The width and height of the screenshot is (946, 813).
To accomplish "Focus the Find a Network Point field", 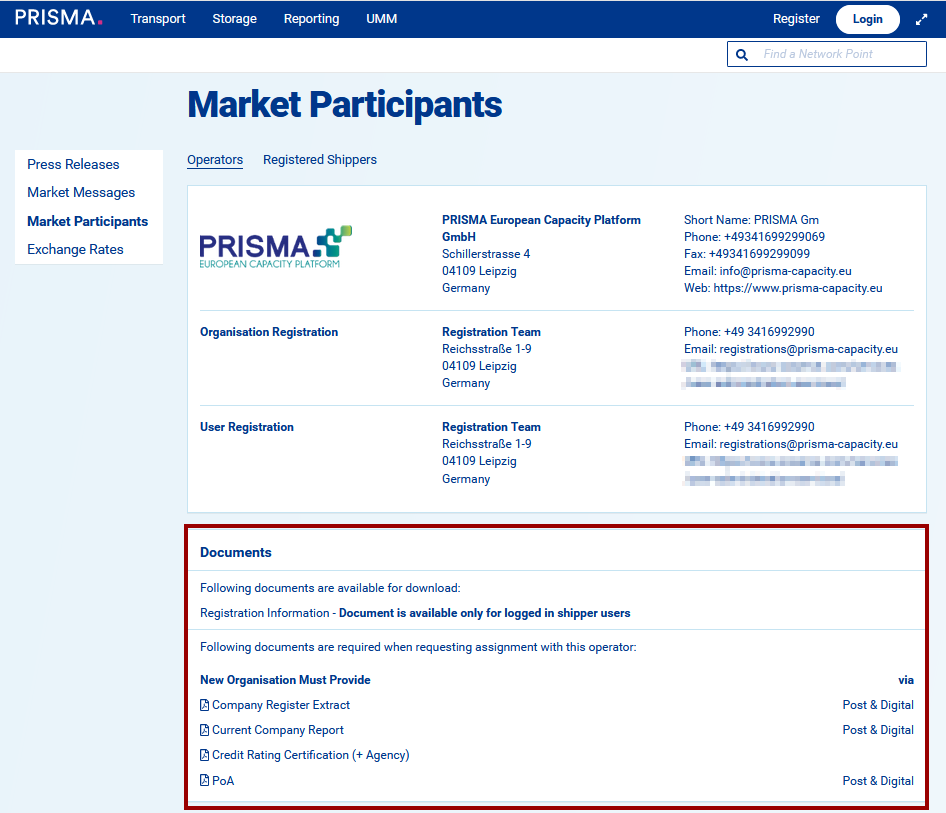I will 838,54.
